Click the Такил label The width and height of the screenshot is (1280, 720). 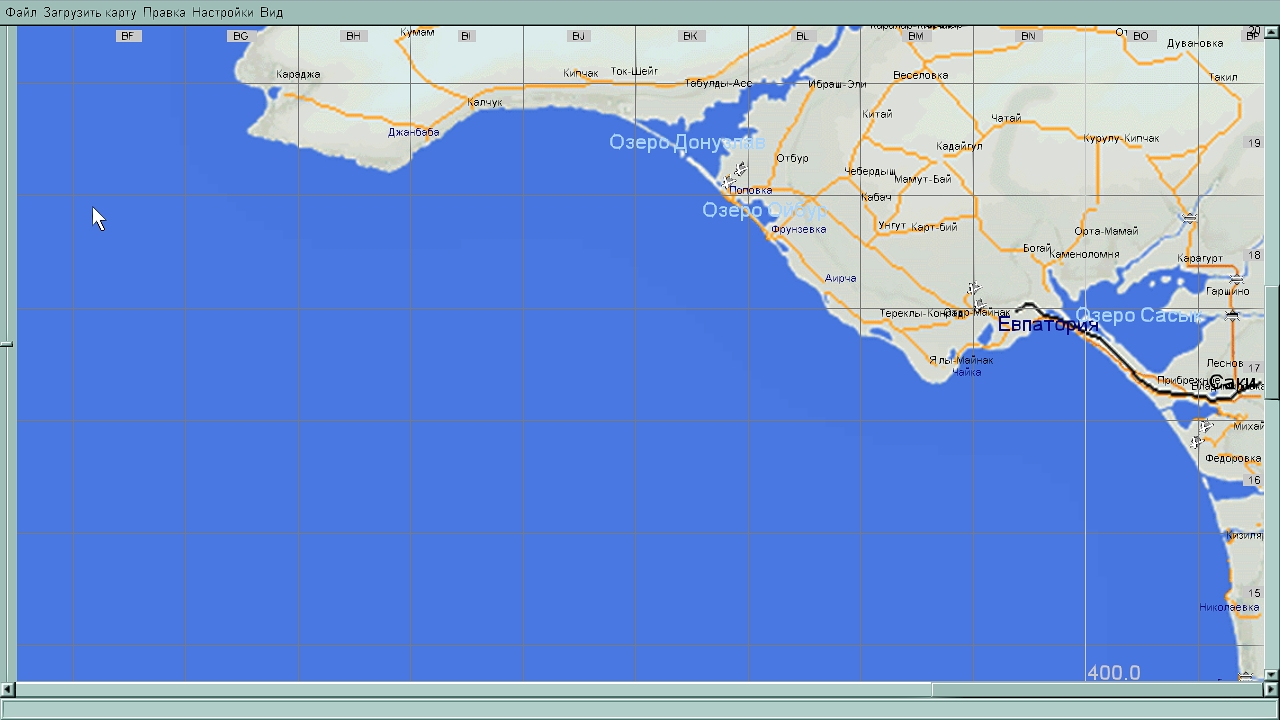coord(1222,77)
